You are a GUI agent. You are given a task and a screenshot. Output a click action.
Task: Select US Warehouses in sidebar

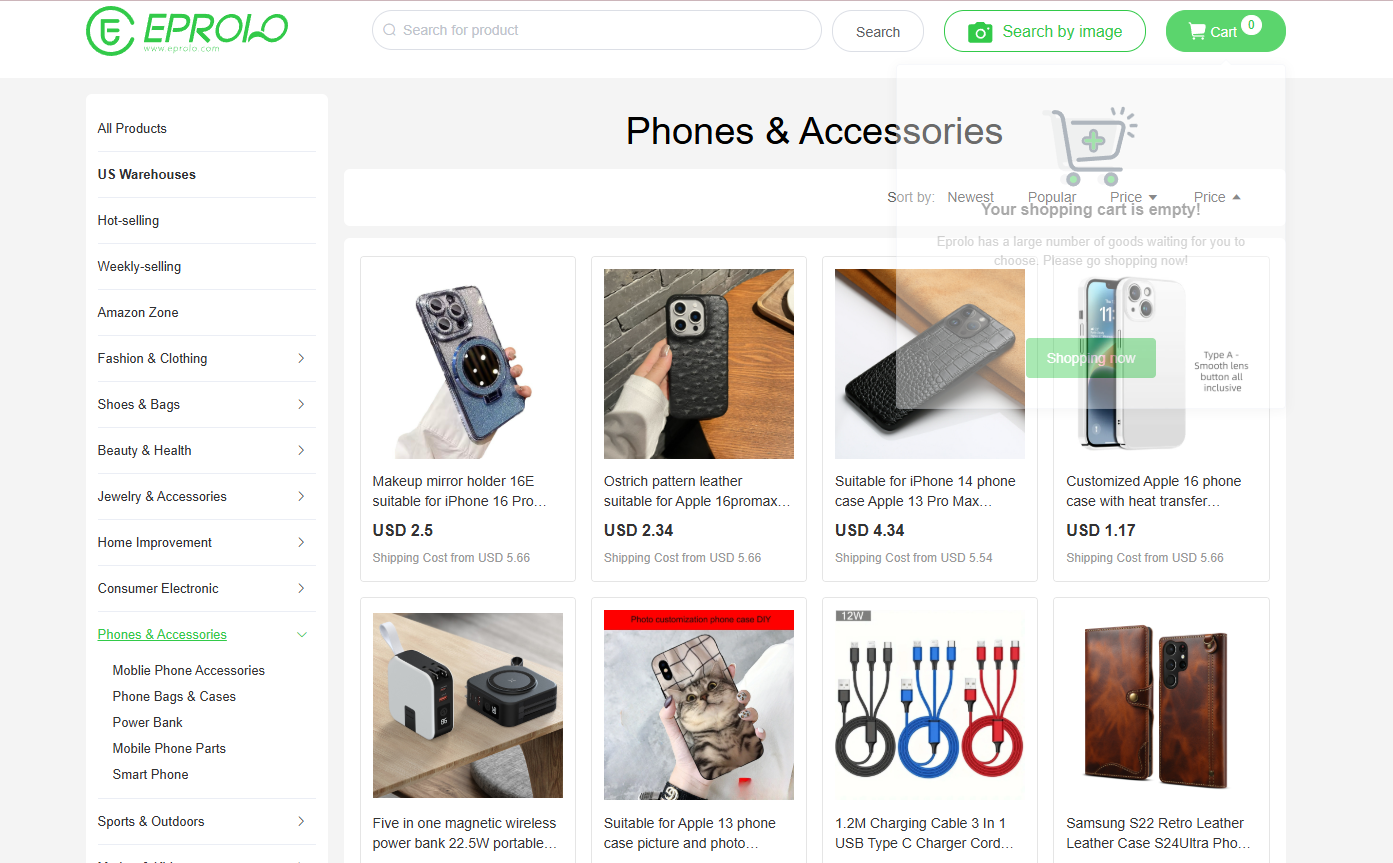(x=147, y=174)
